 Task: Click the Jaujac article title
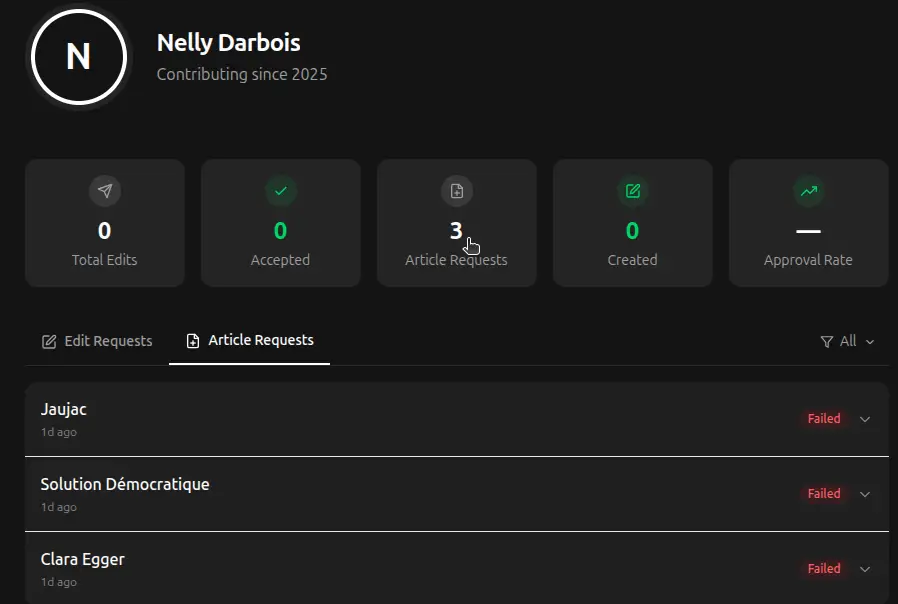[x=64, y=409]
